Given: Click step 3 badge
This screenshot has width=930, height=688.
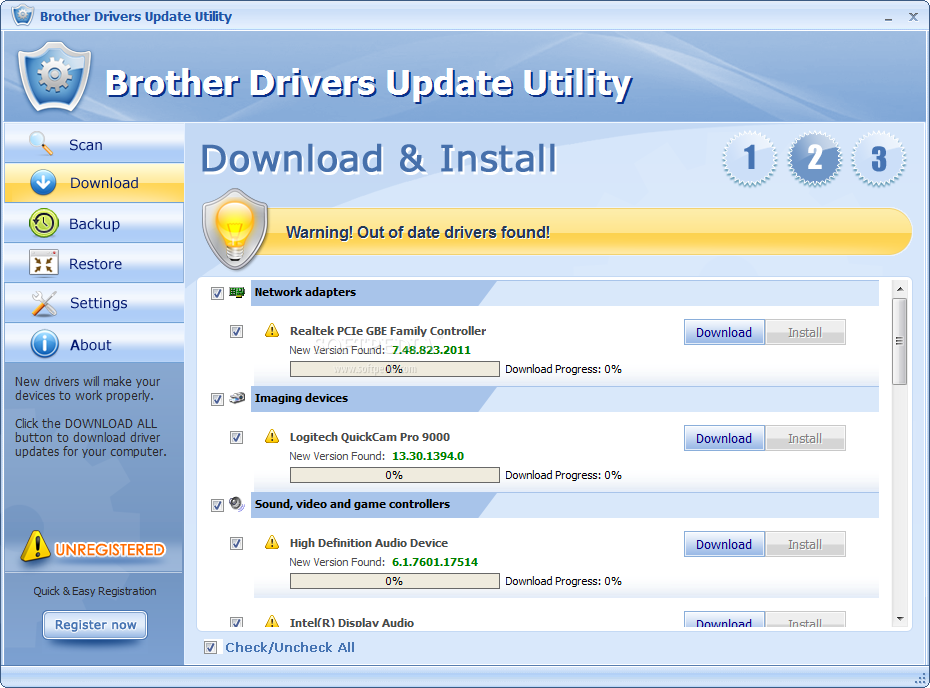Looking at the screenshot, I should click(x=878, y=158).
